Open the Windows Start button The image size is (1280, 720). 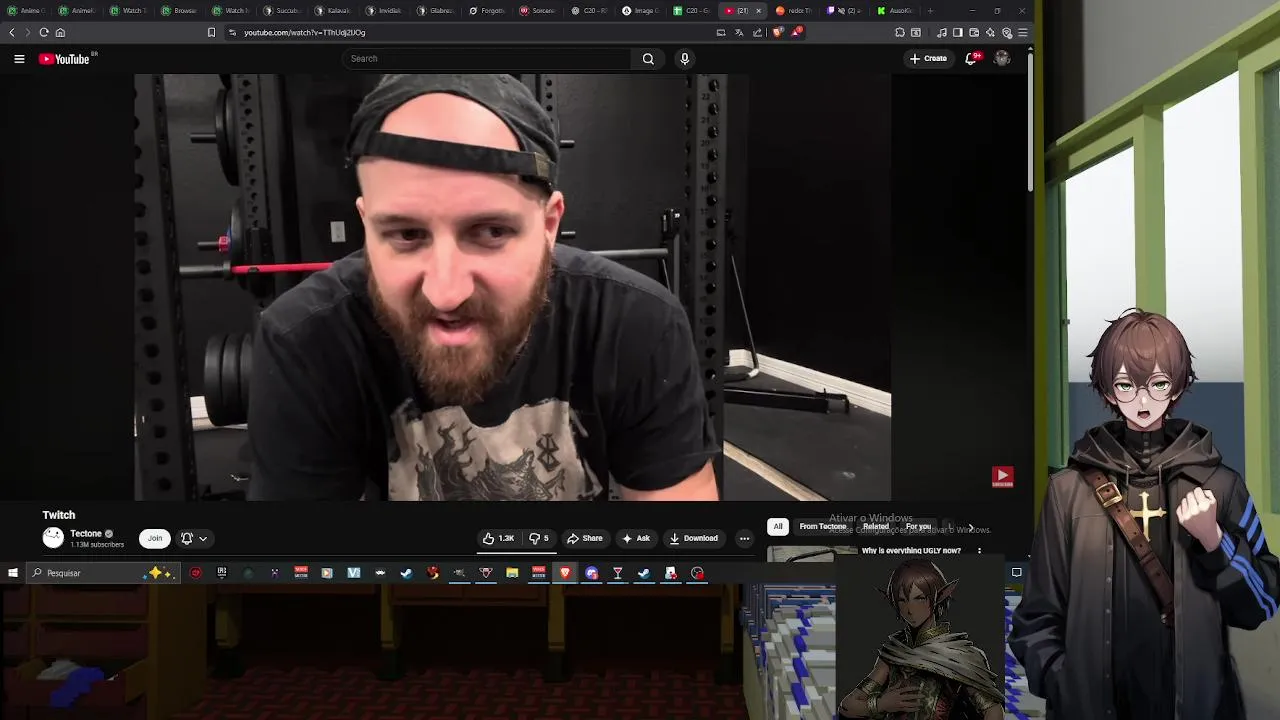pos(12,573)
